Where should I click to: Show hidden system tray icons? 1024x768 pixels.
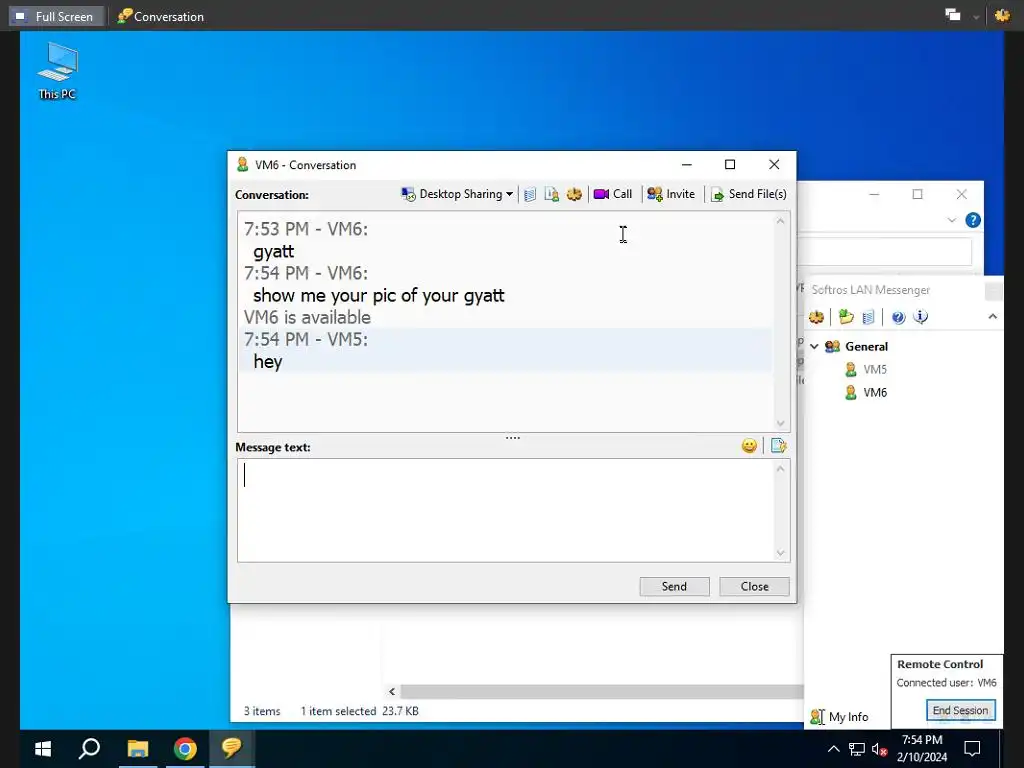click(833, 749)
